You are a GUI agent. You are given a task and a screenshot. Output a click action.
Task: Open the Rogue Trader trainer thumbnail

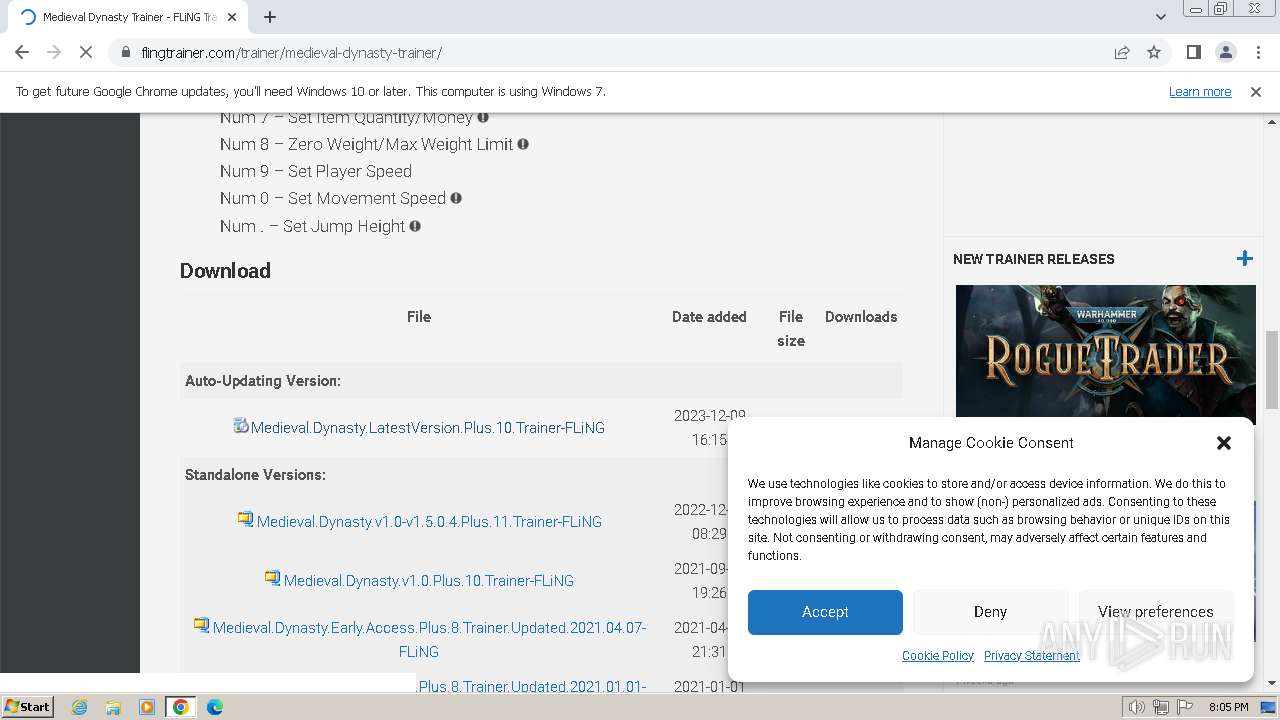(x=1105, y=351)
